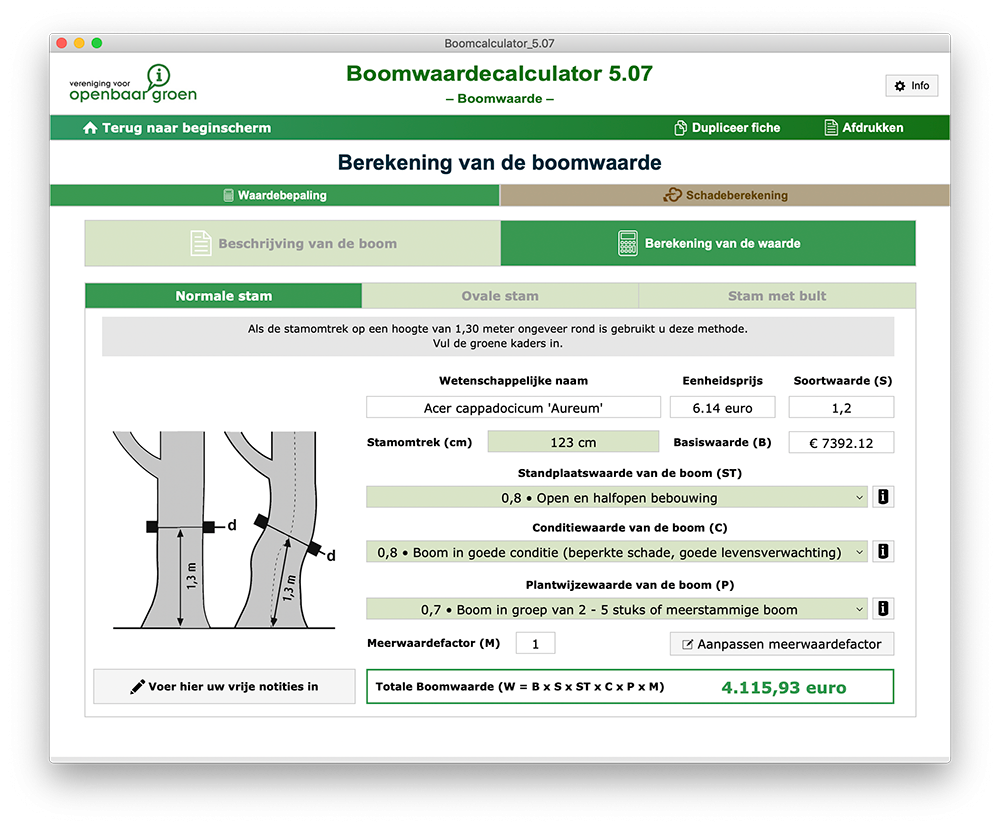Image resolution: width=1000 pixels, height=828 pixels.
Task: Click the document icon on Beschrijving van de boom
Action: [201, 243]
